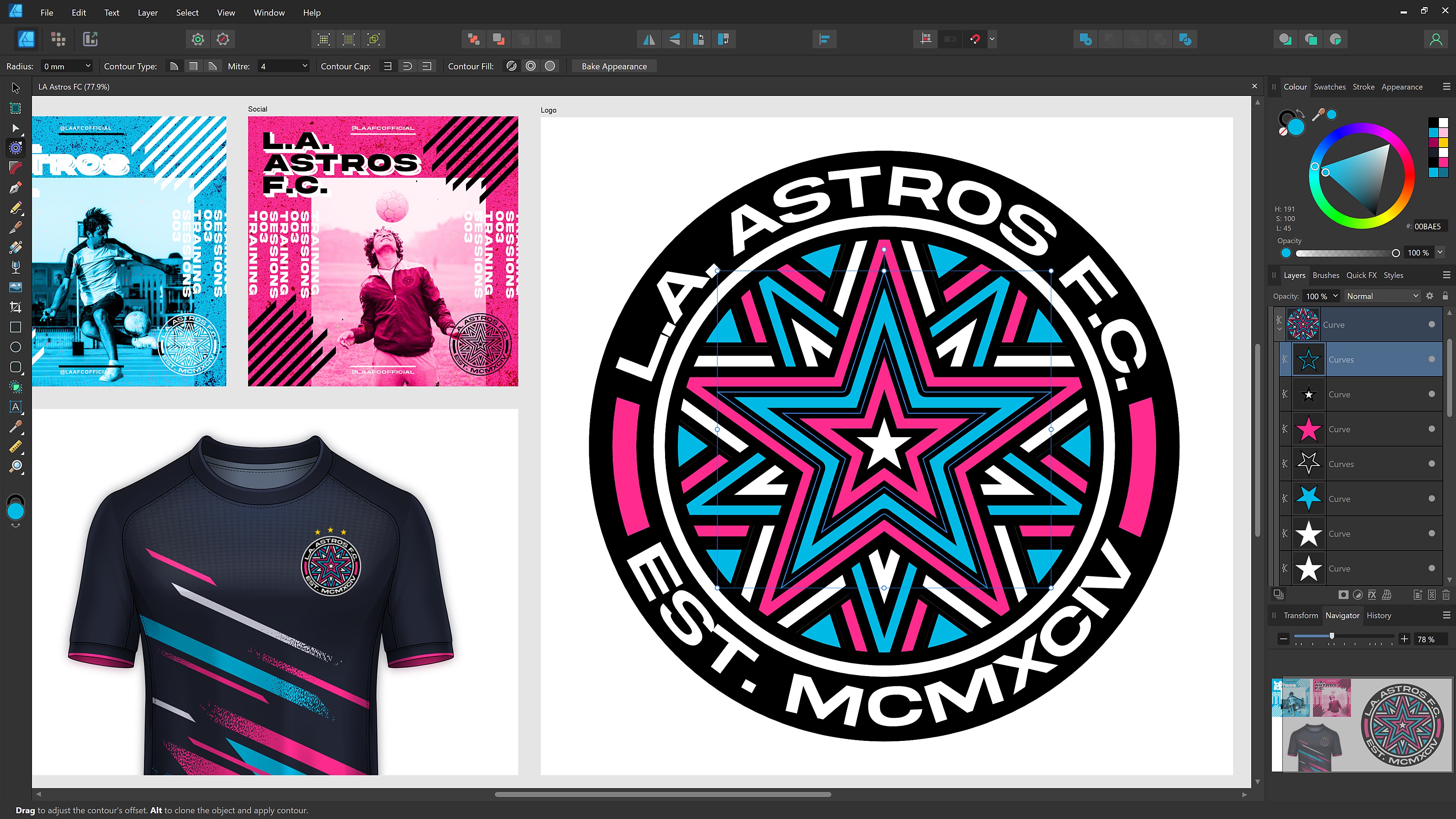Hide the pink star Curve layer
Image resolution: width=1456 pixels, height=819 pixels.
coord(1432,429)
